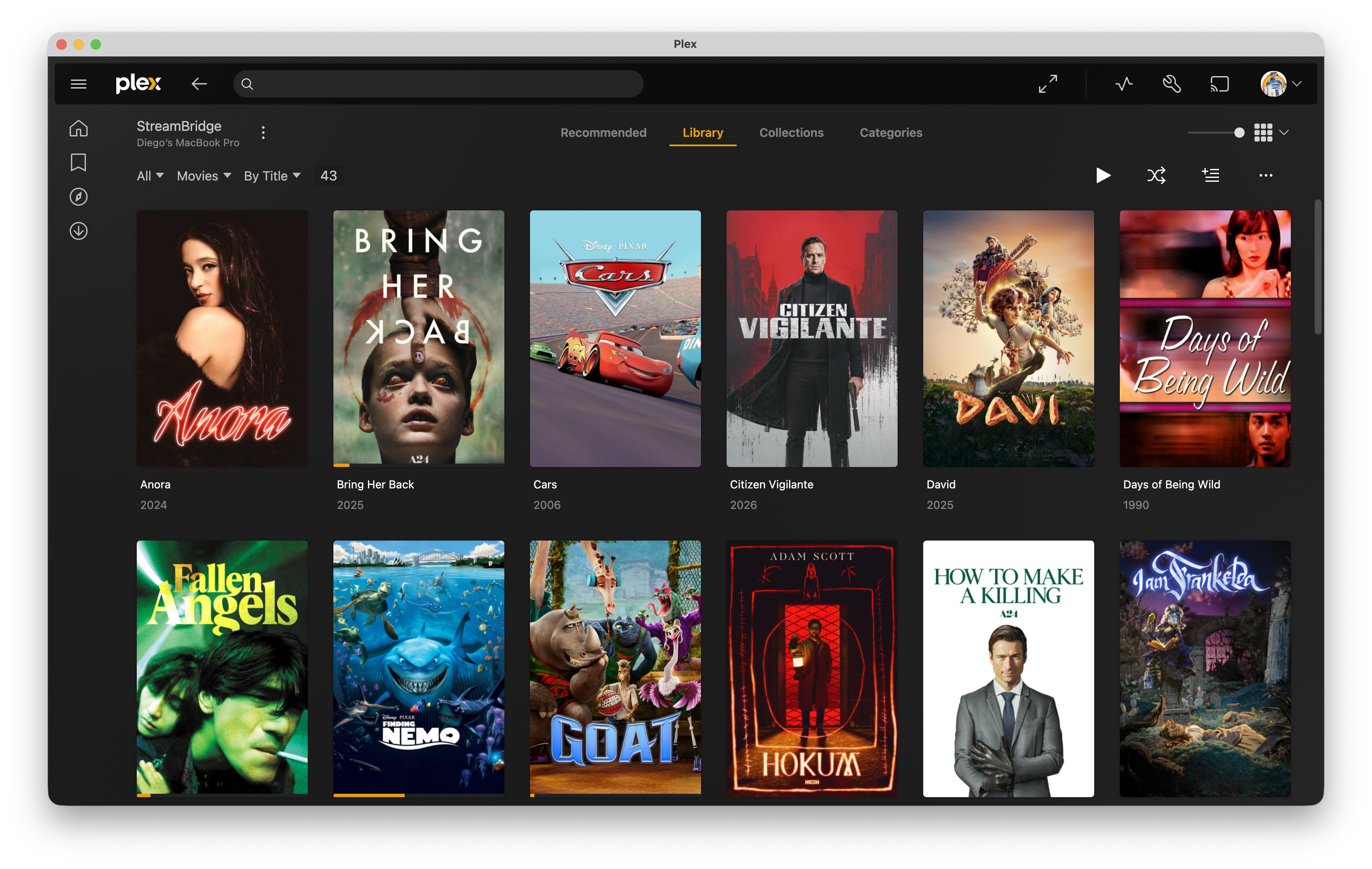Open the Cast to device icon
Viewport: 1372px width, 869px height.
(x=1219, y=84)
